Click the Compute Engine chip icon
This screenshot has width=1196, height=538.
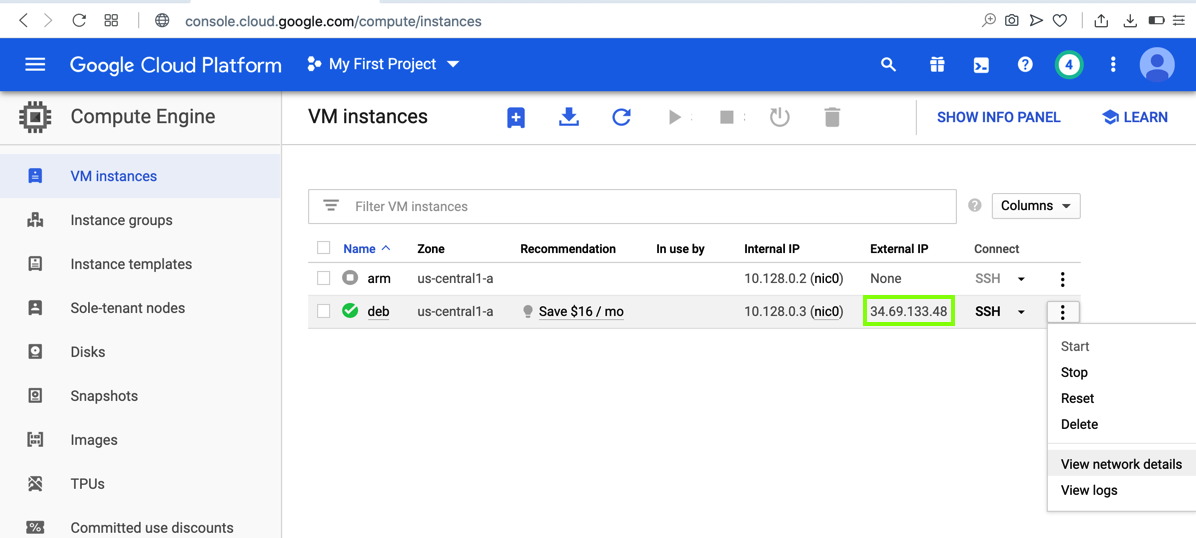point(34,117)
